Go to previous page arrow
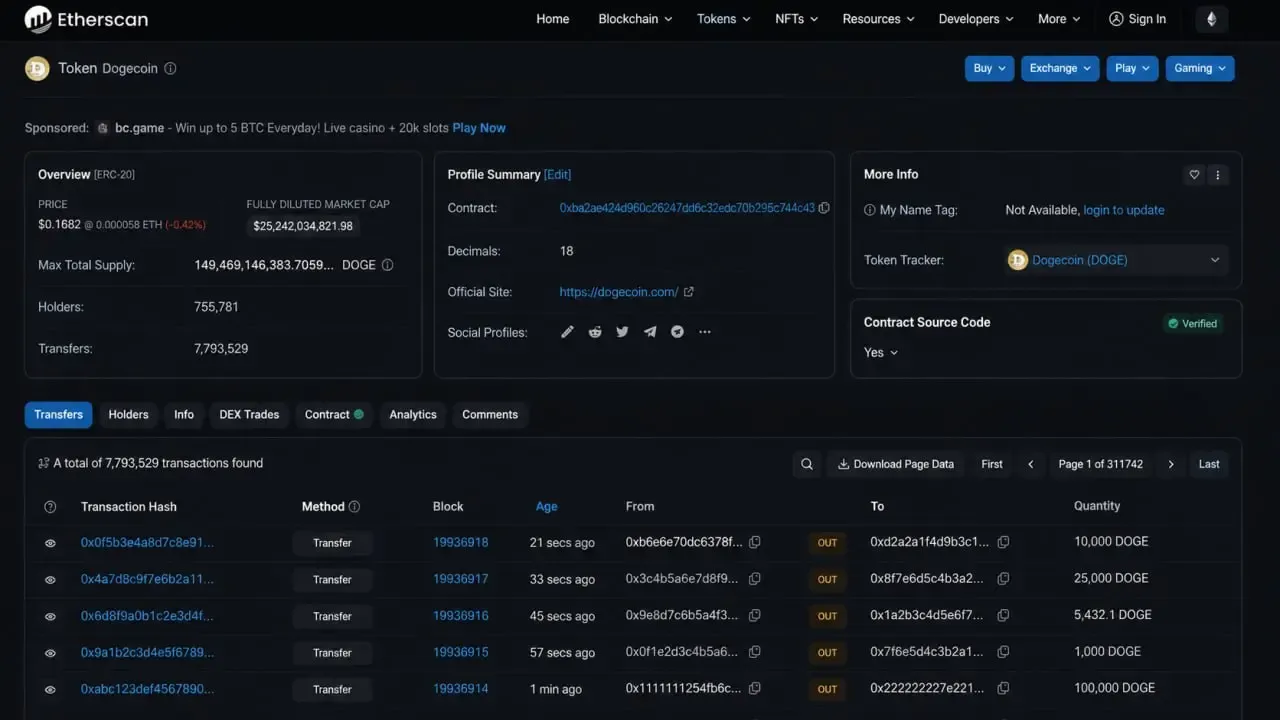 point(1031,464)
